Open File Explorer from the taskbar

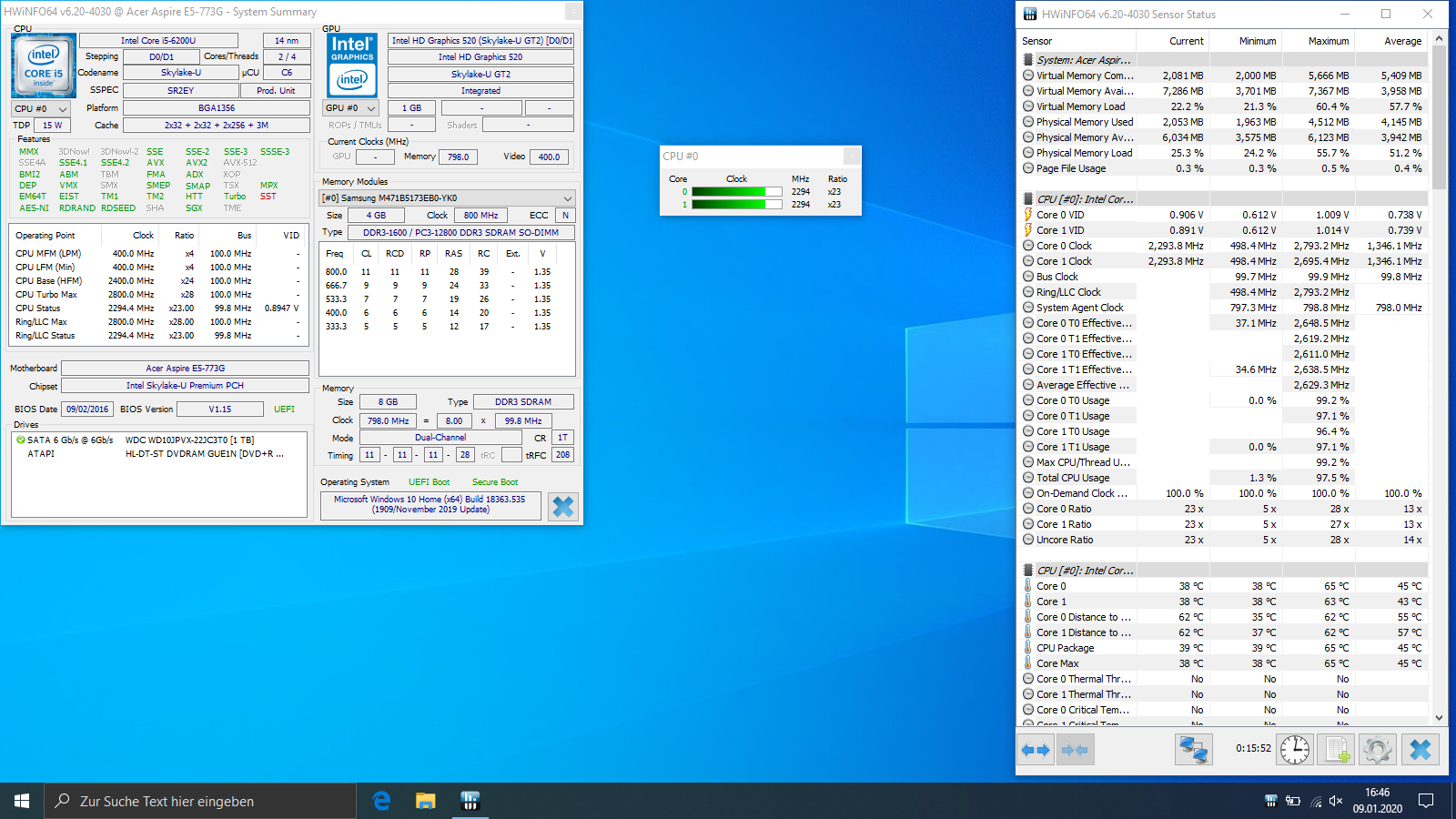pyautogui.click(x=426, y=801)
